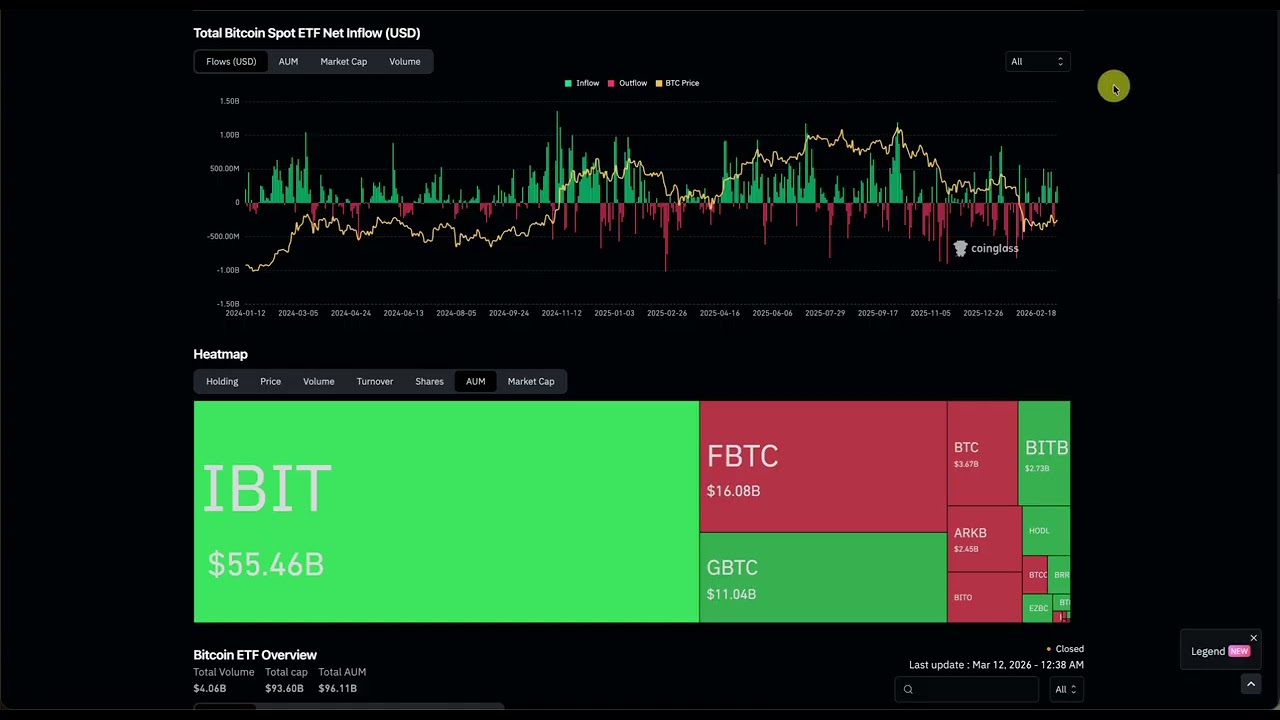Select Shares heatmap tab
1280x720 pixels.
429,381
